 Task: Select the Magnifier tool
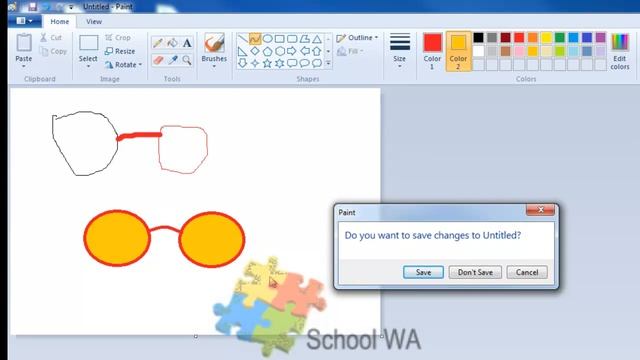[x=187, y=60]
